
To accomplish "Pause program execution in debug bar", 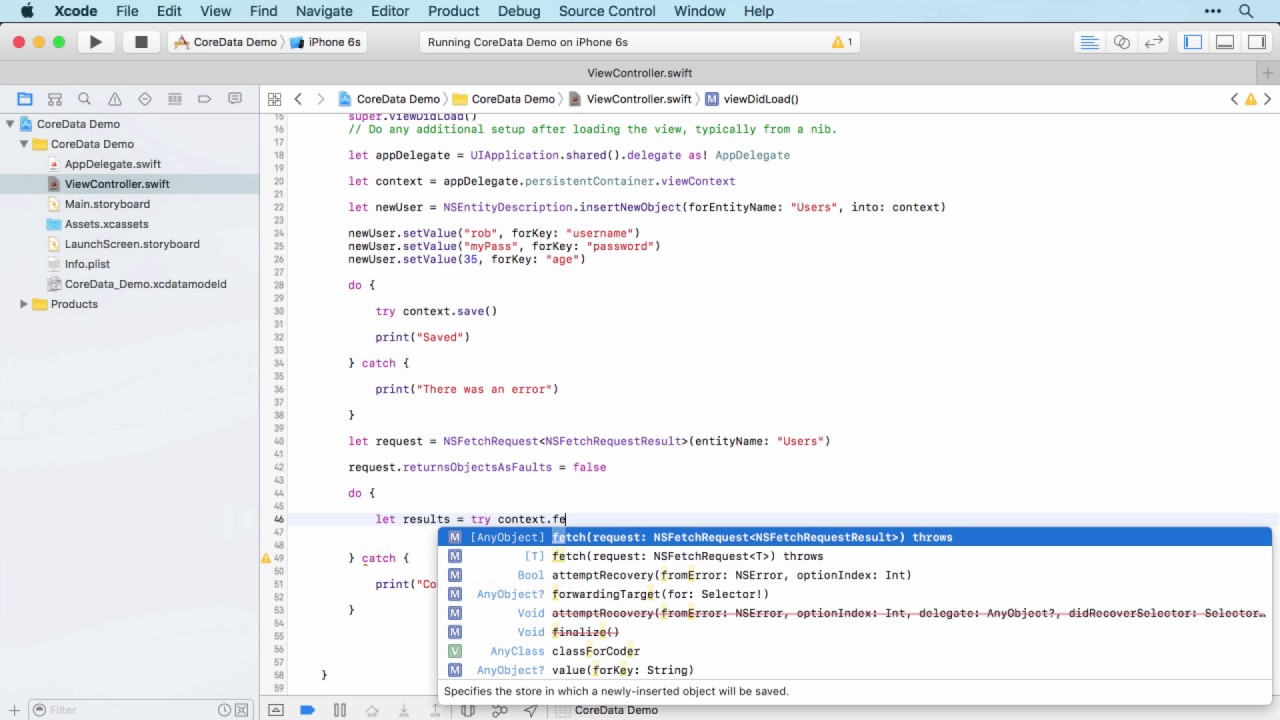I will (x=340, y=710).
